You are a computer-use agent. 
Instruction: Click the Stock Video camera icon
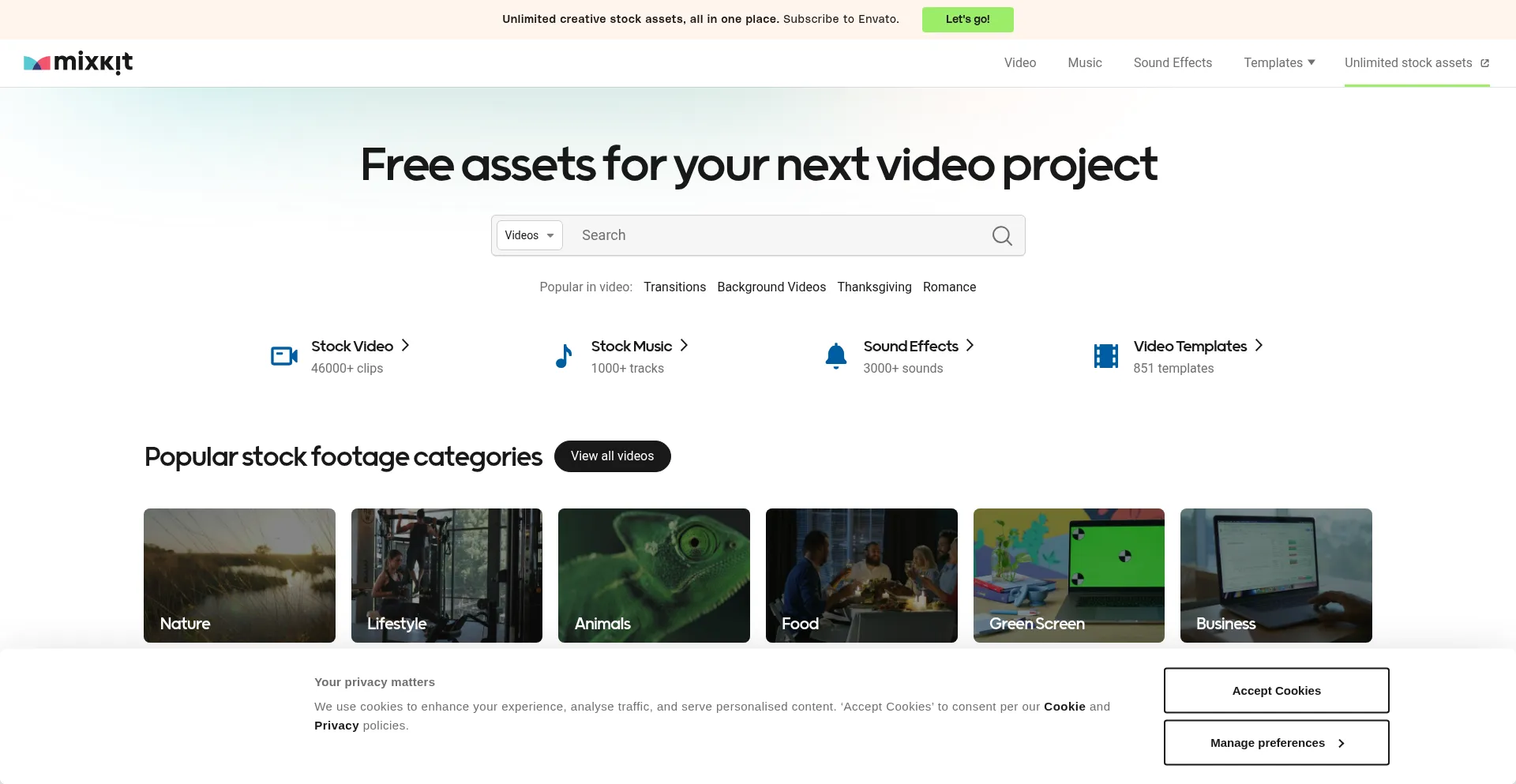click(x=284, y=356)
